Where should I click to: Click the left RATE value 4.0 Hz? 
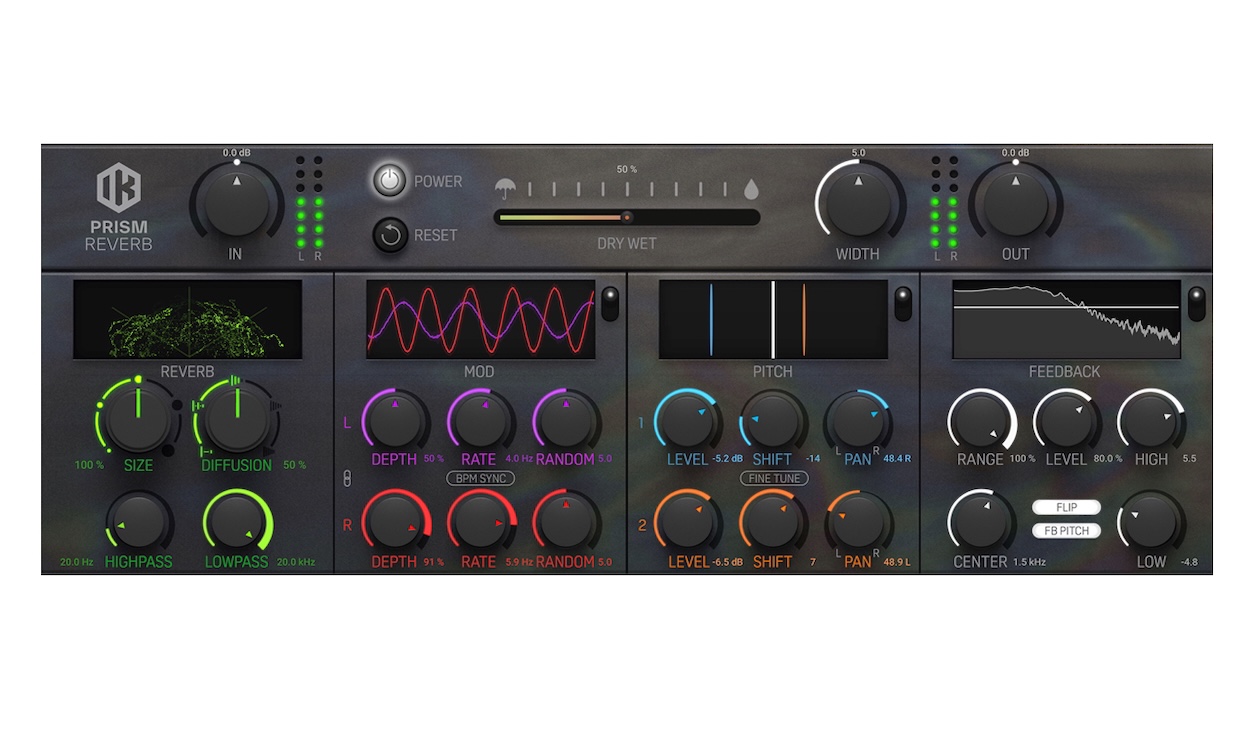(519, 459)
